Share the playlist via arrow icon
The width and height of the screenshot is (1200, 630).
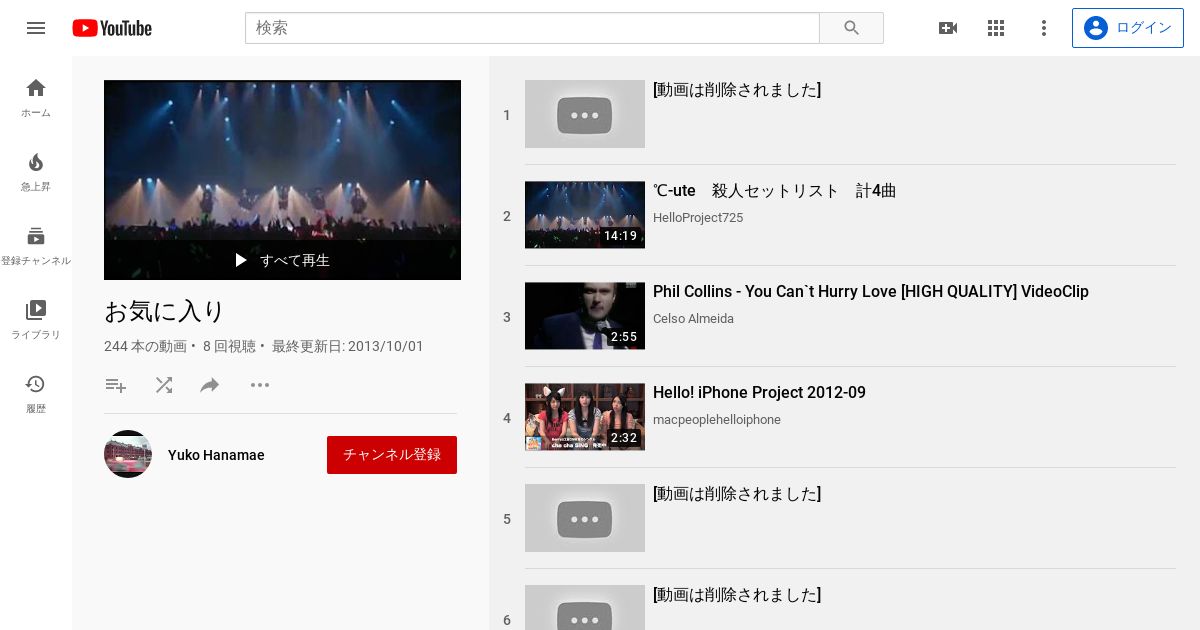(x=210, y=385)
